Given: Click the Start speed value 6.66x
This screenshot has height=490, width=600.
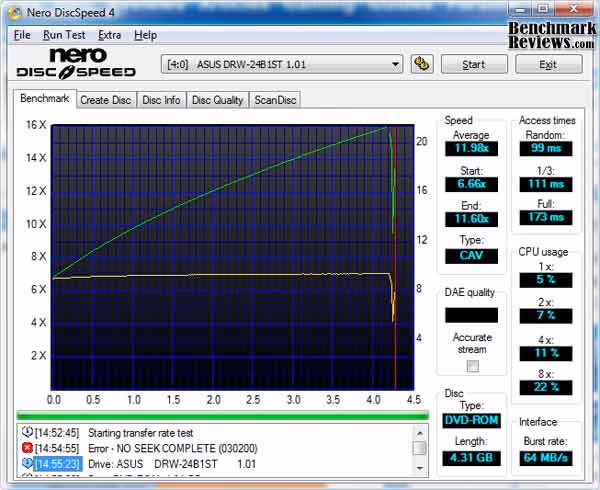Looking at the screenshot, I should coord(471,184).
